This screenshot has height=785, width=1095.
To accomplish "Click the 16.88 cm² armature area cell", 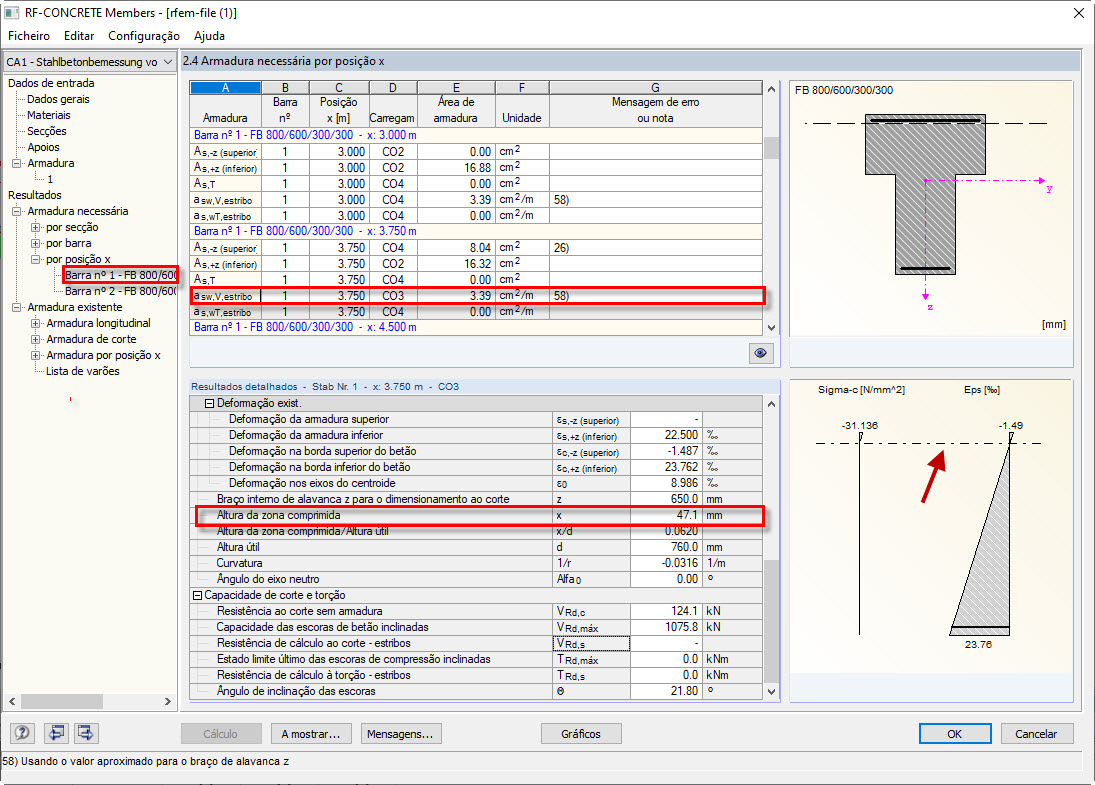I will coord(457,168).
